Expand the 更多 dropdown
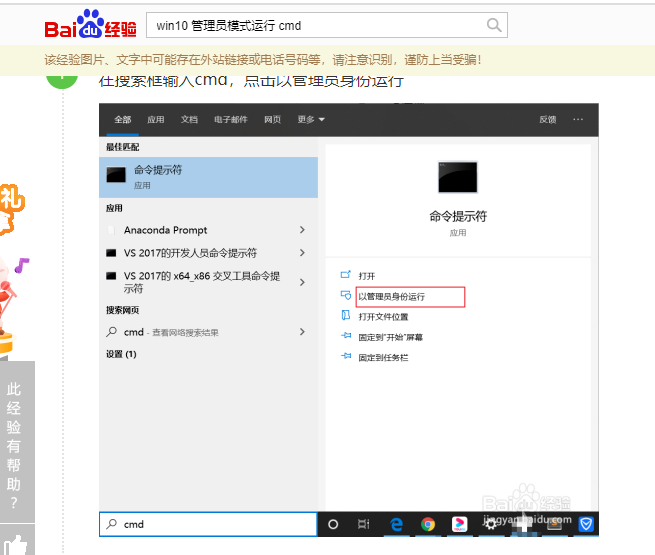The height and width of the screenshot is (555, 655). (311, 120)
